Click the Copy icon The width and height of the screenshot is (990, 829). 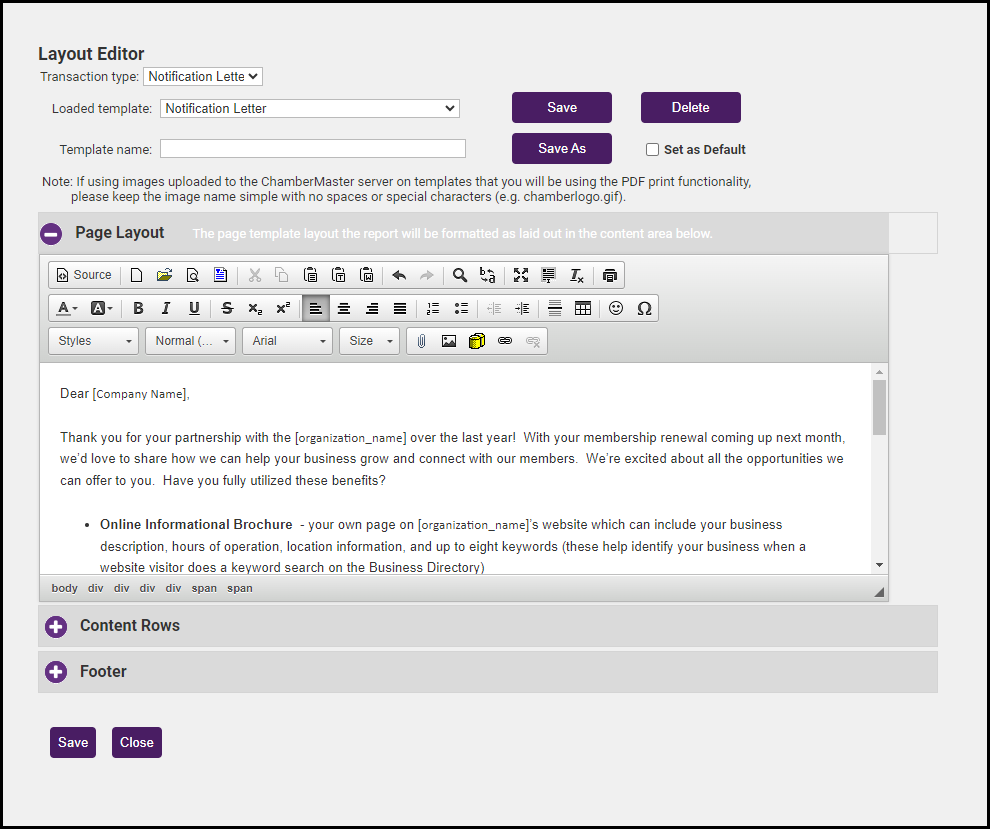282,275
